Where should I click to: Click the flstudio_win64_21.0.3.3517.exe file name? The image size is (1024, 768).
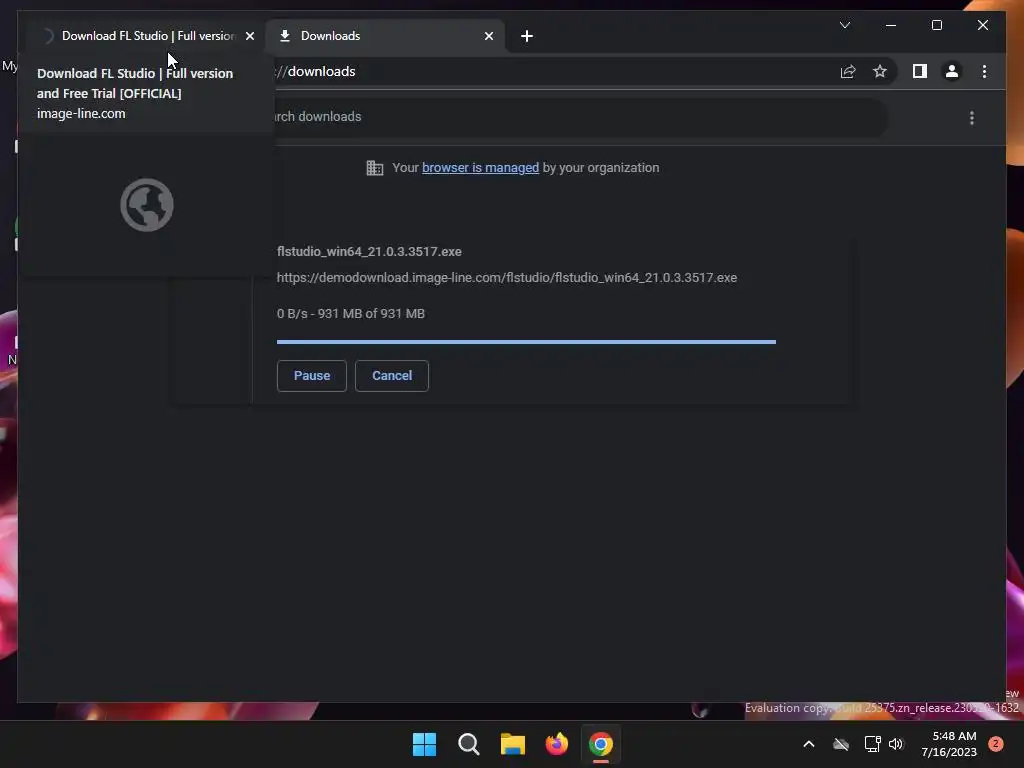coord(369,251)
